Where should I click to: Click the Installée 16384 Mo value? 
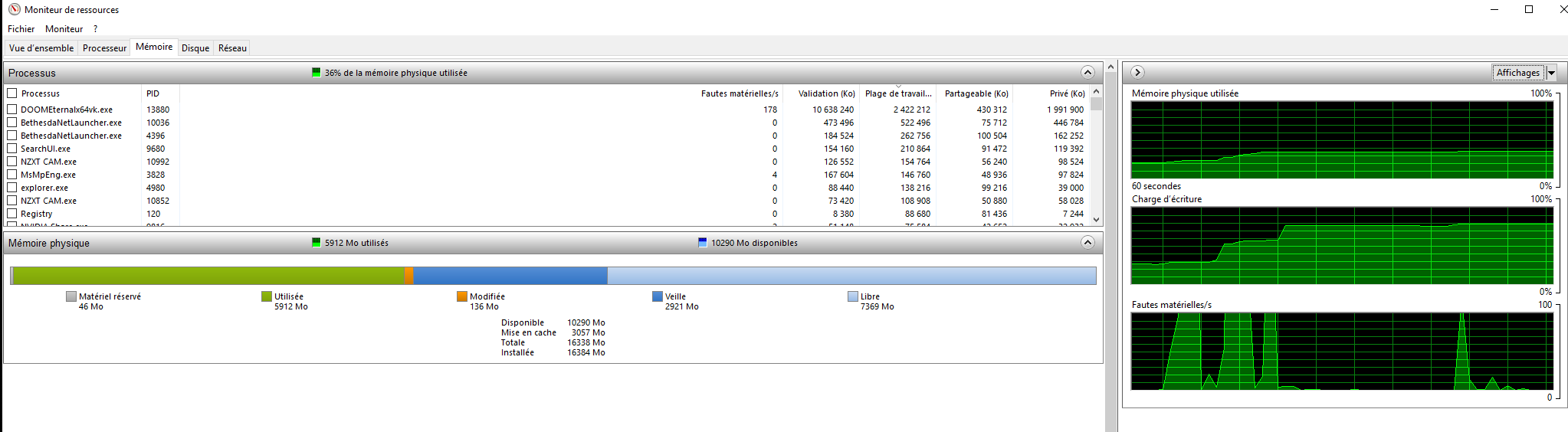[x=586, y=352]
